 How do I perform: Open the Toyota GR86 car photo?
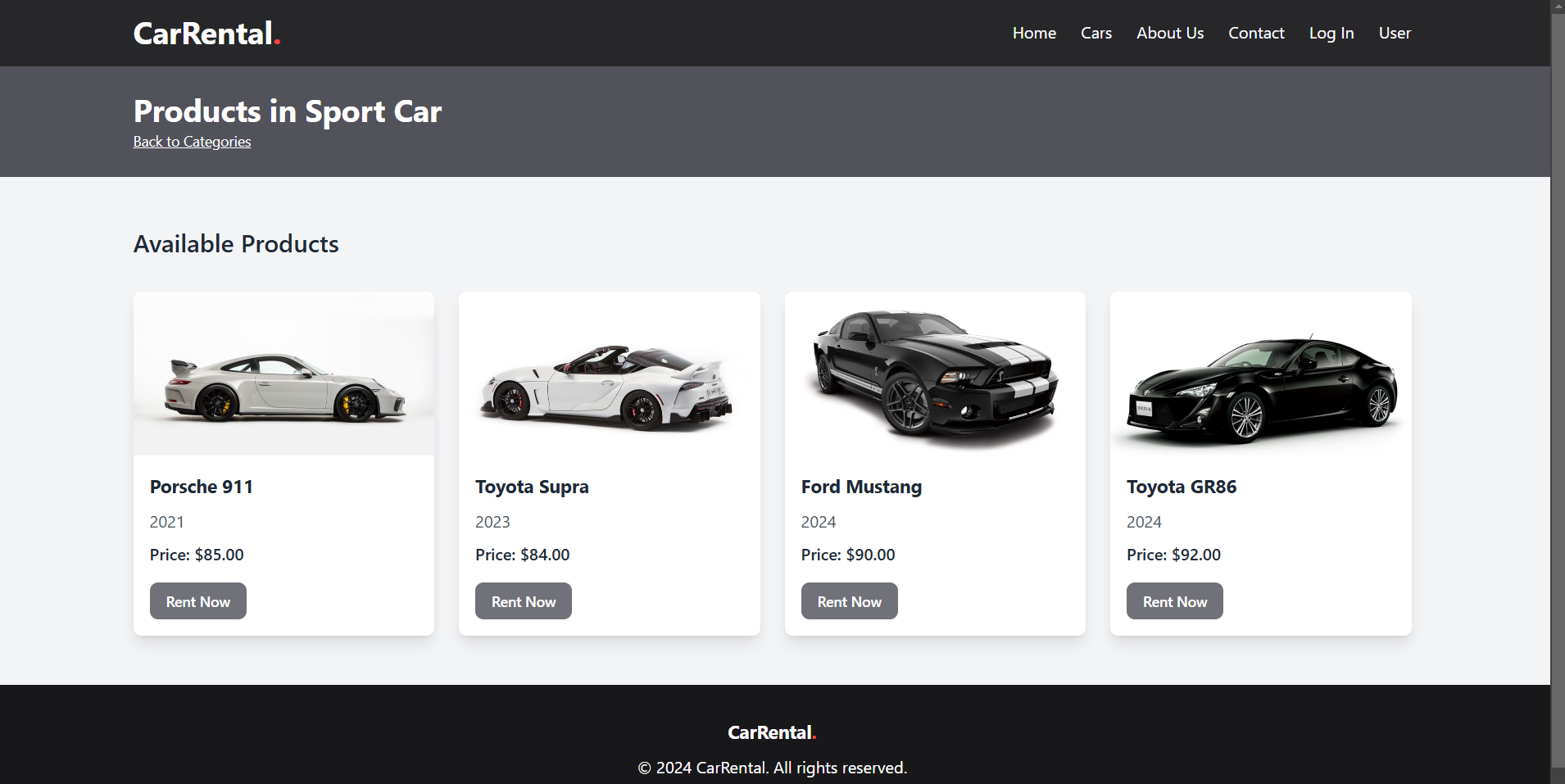(x=1261, y=374)
